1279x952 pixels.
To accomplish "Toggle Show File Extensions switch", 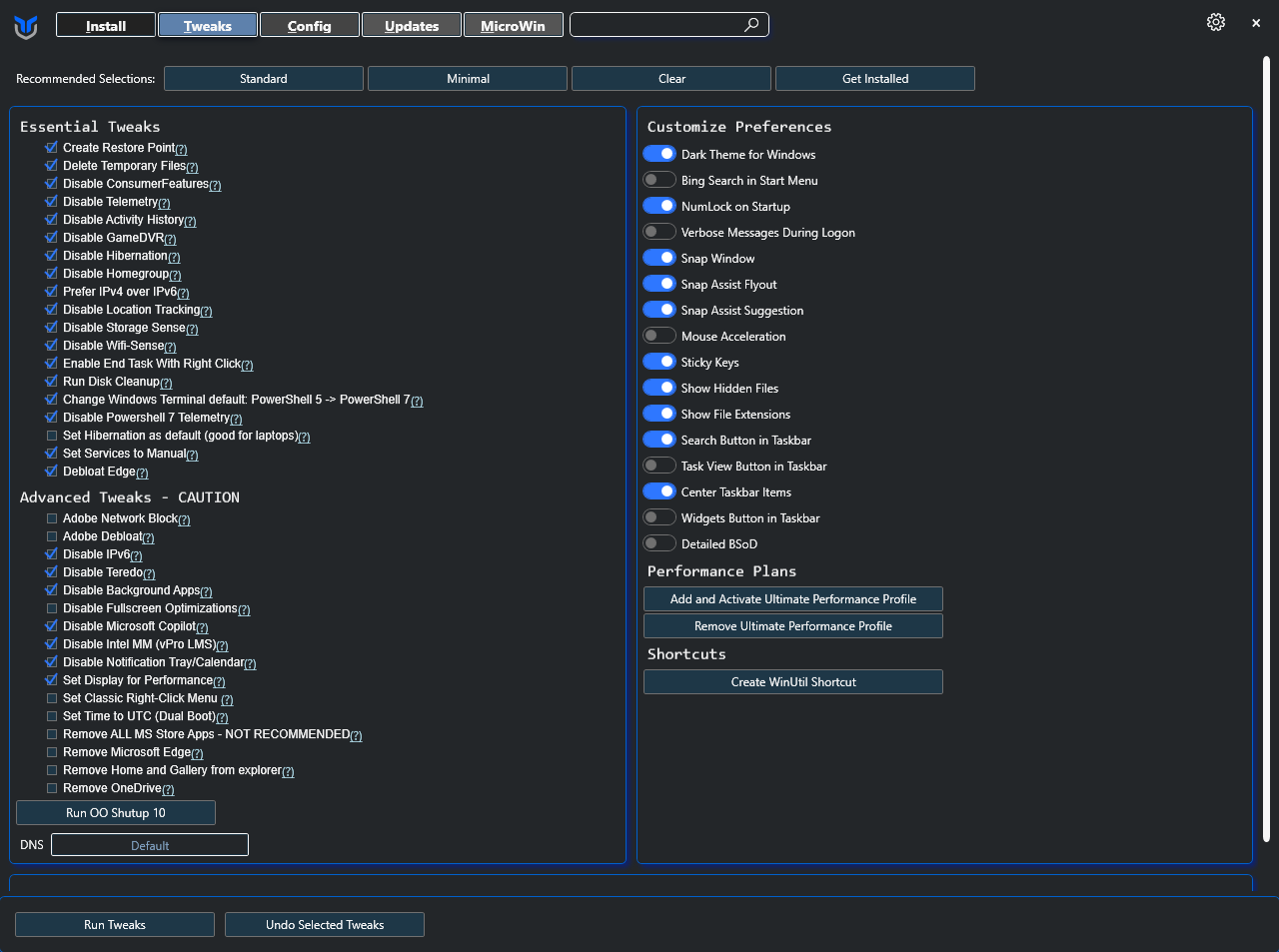I will point(659,414).
